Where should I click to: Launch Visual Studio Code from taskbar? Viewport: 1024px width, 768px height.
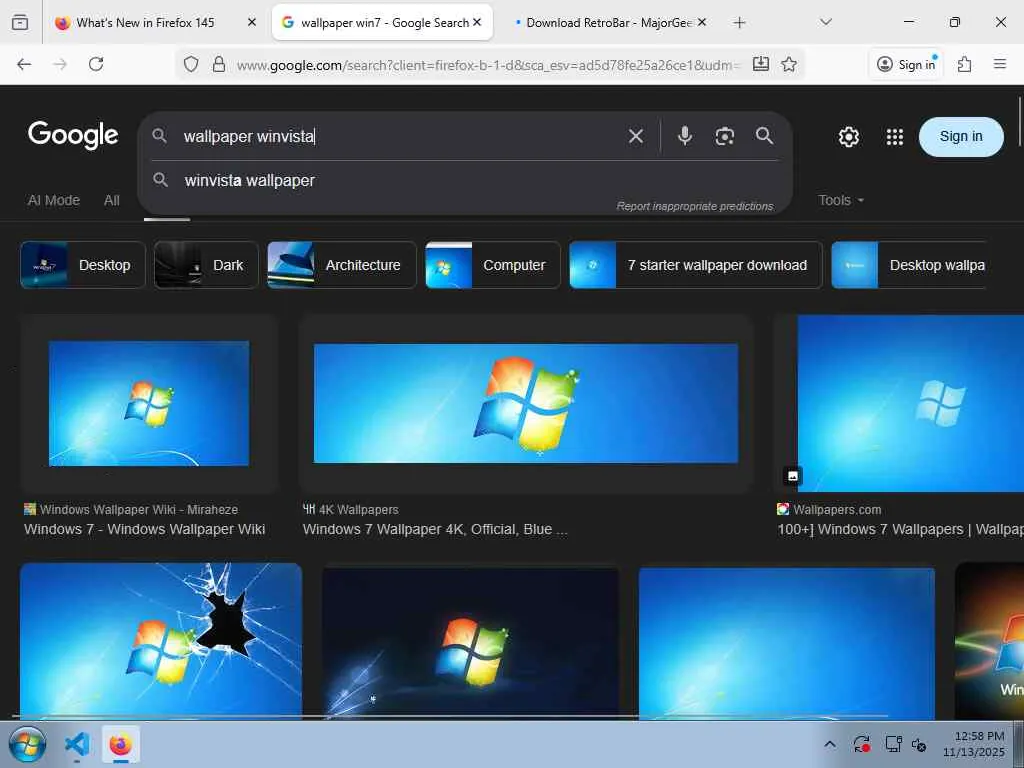[x=77, y=744]
